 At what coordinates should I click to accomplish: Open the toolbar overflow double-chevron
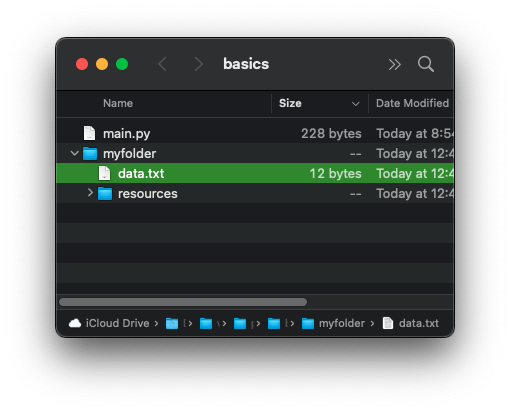(394, 64)
